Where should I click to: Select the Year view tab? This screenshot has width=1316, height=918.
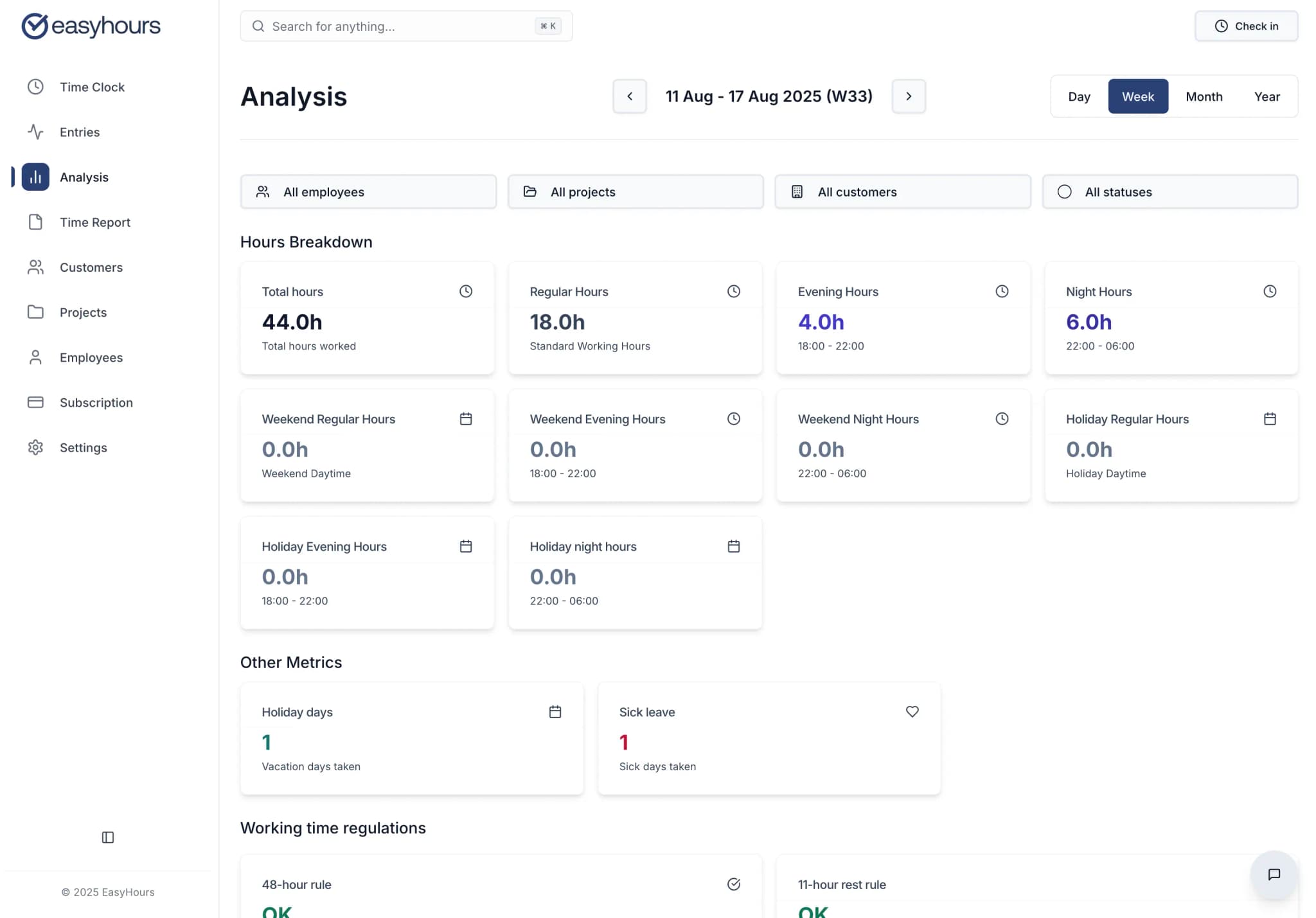1267,96
